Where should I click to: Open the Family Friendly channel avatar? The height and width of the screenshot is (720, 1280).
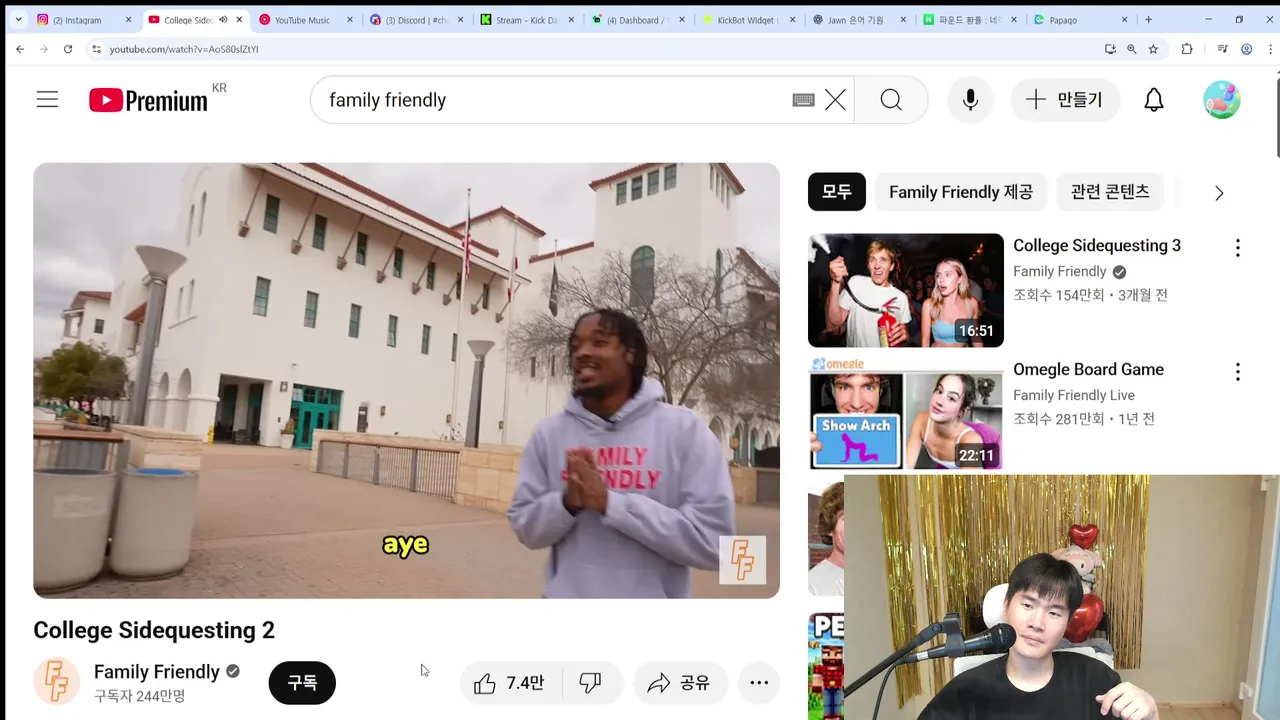point(56,682)
